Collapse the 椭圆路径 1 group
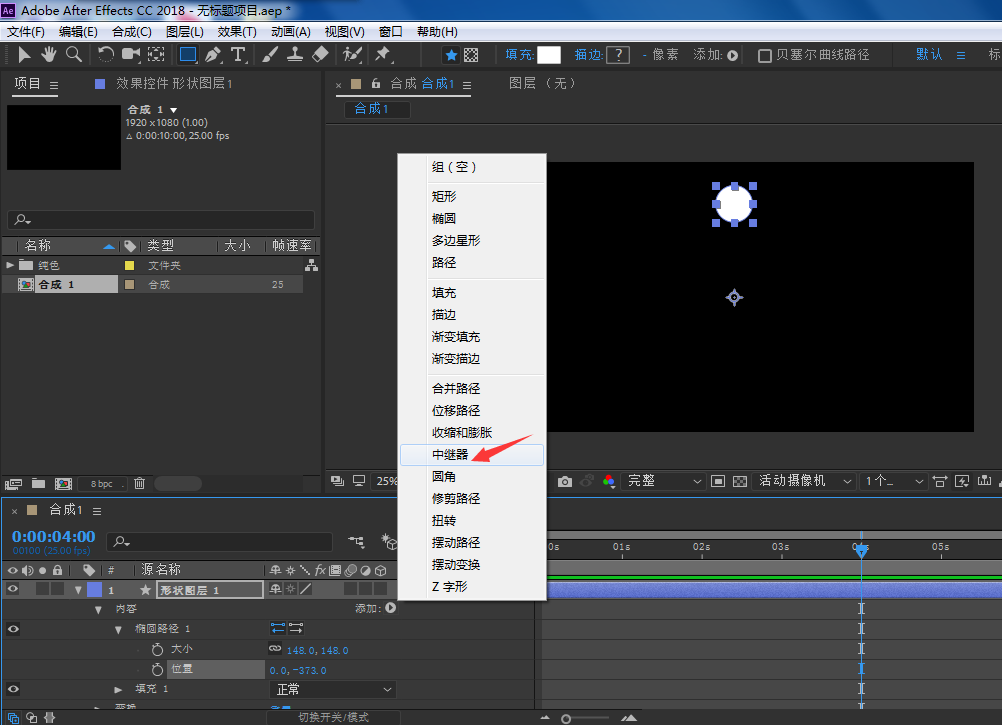Screen dimensions: 1002x725 119,630
